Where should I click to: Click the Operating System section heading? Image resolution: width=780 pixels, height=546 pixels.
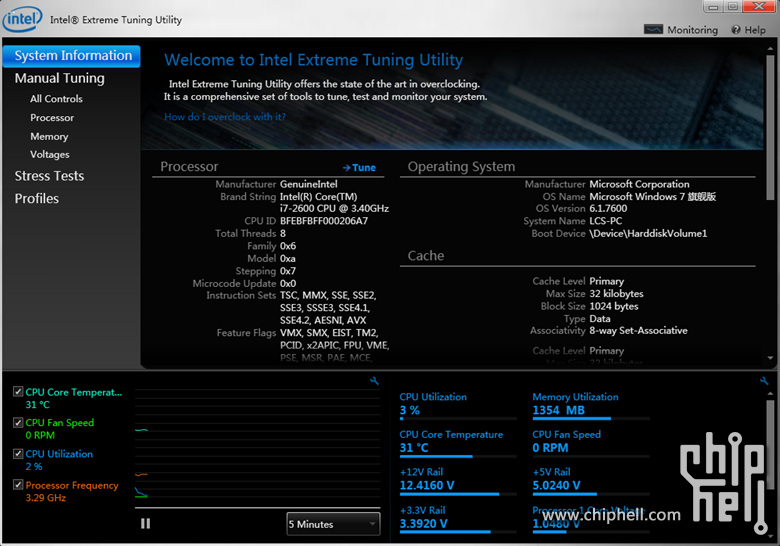(461, 167)
